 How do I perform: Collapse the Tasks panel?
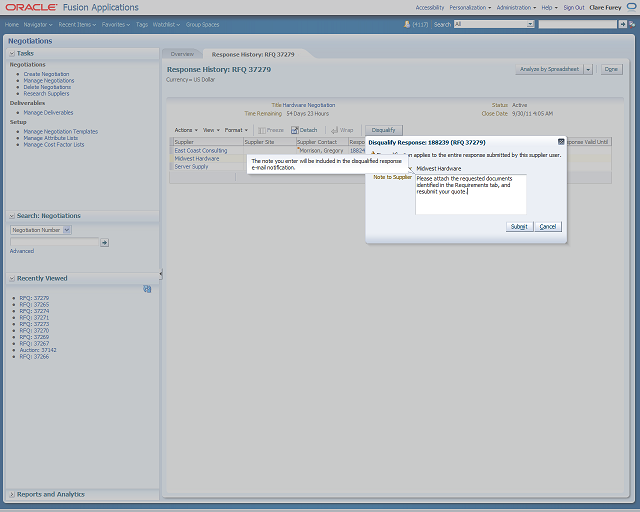coord(12,53)
